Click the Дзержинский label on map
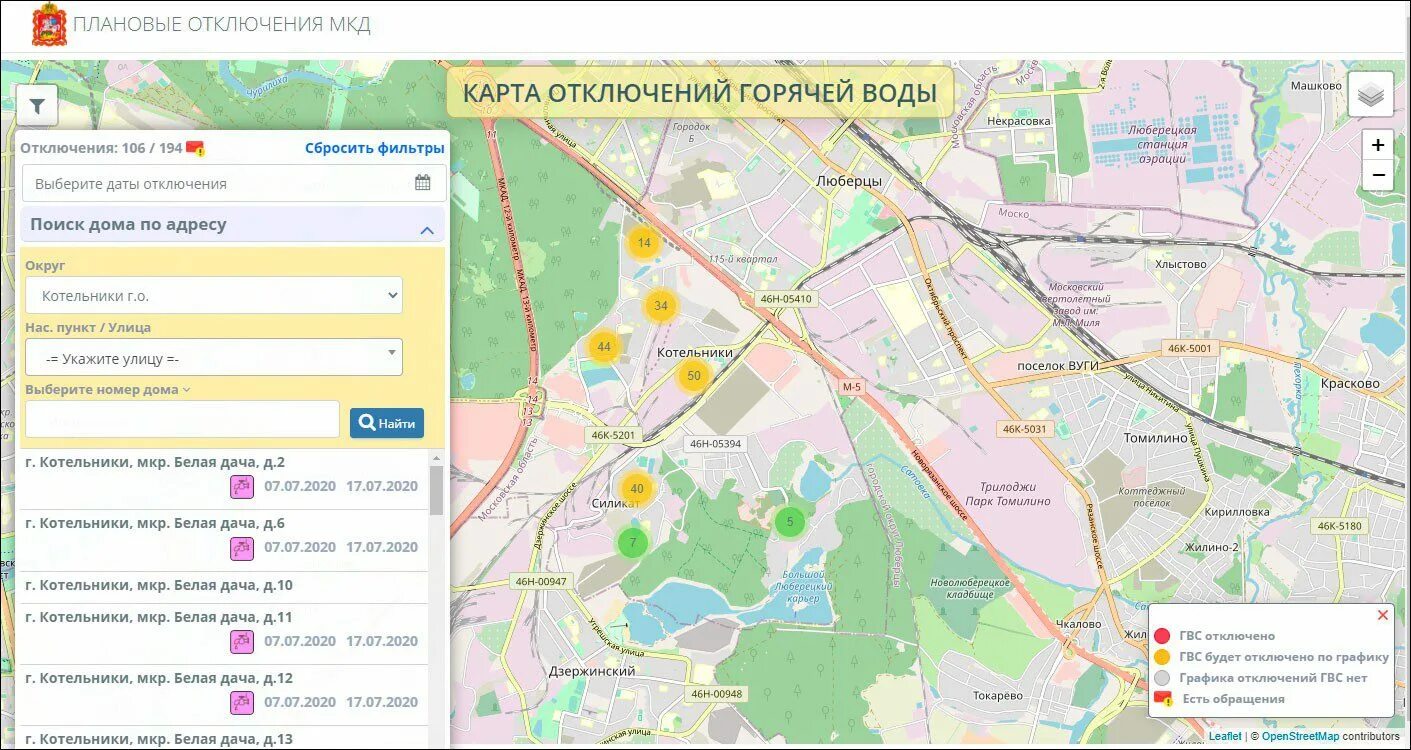 tap(592, 671)
